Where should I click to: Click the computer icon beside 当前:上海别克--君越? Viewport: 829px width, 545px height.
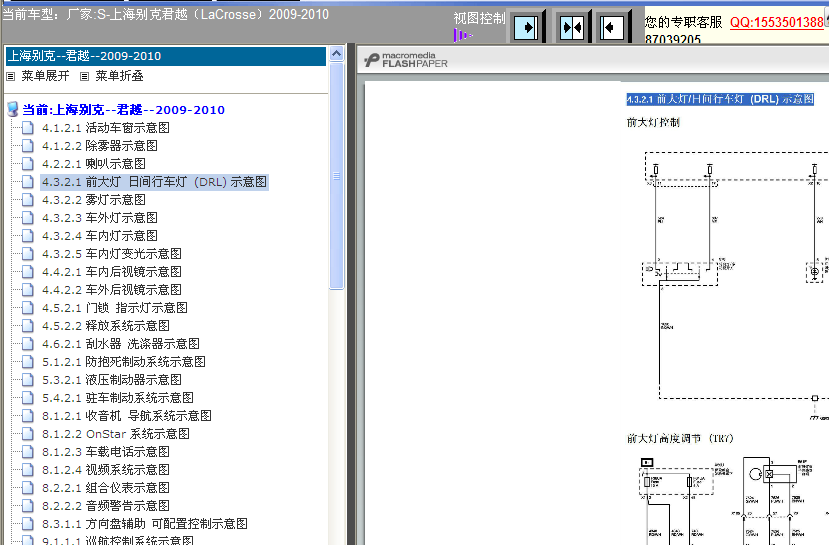(x=13, y=109)
